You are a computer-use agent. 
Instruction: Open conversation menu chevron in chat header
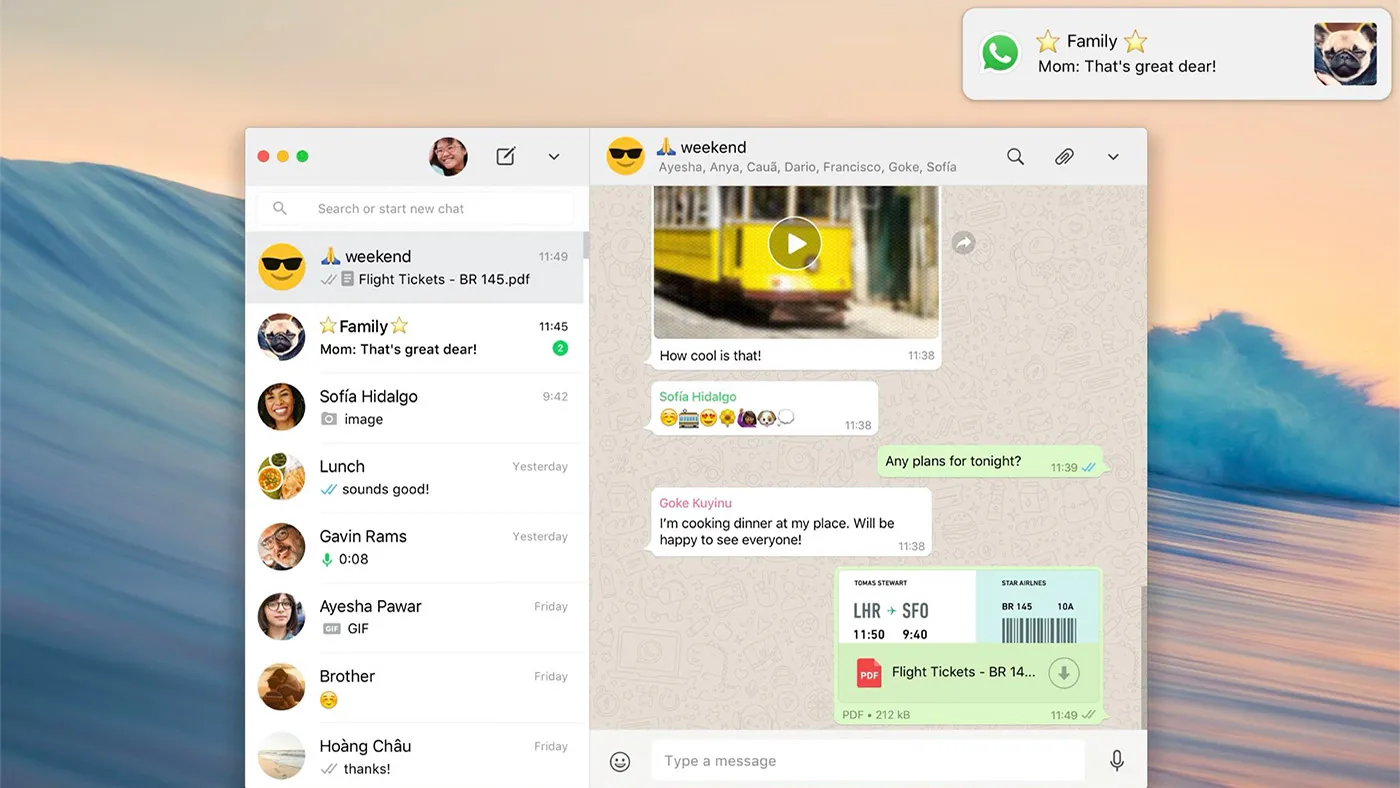pos(1113,157)
